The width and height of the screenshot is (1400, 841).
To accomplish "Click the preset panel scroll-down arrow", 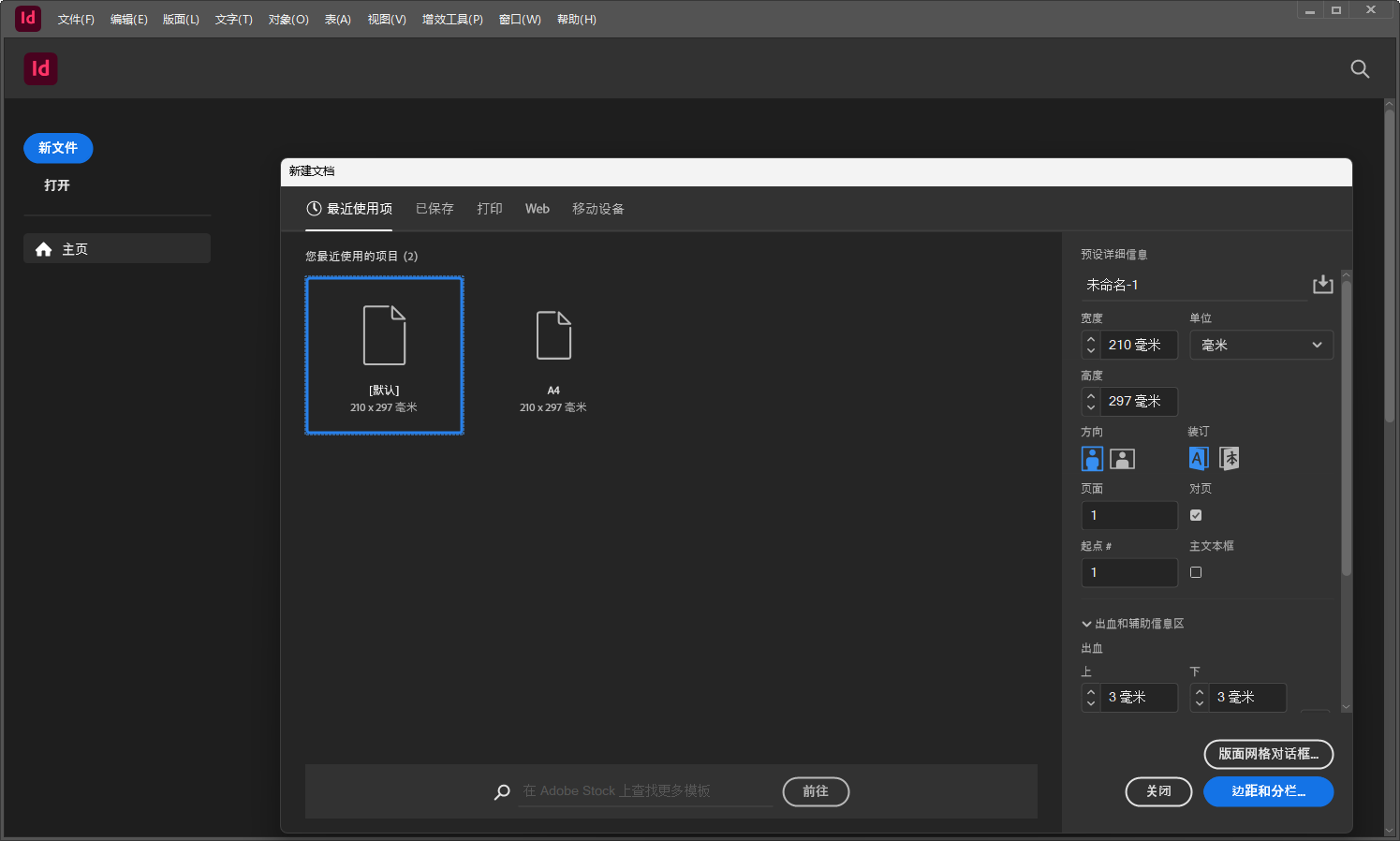I will pyautogui.click(x=1347, y=707).
